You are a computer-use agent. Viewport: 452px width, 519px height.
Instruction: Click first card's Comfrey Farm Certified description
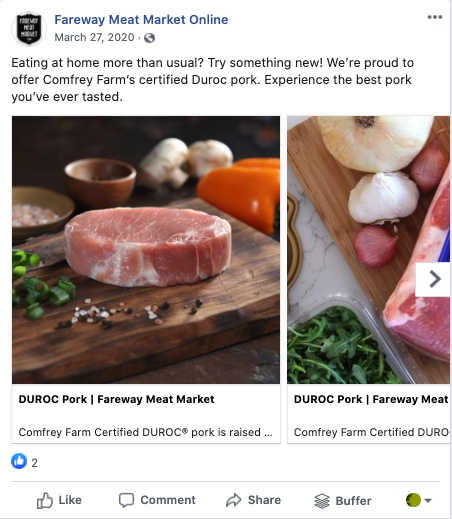pos(145,432)
